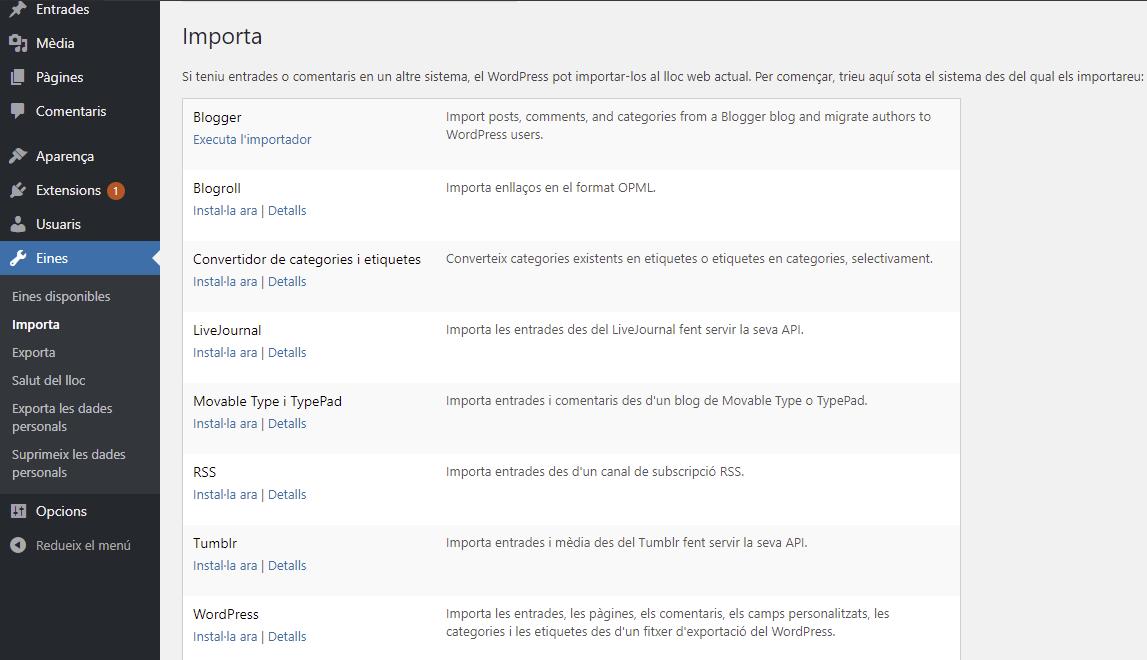This screenshot has height=660, width=1147.
Task: Click the Opcions sliders icon
Action: pyautogui.click(x=18, y=511)
